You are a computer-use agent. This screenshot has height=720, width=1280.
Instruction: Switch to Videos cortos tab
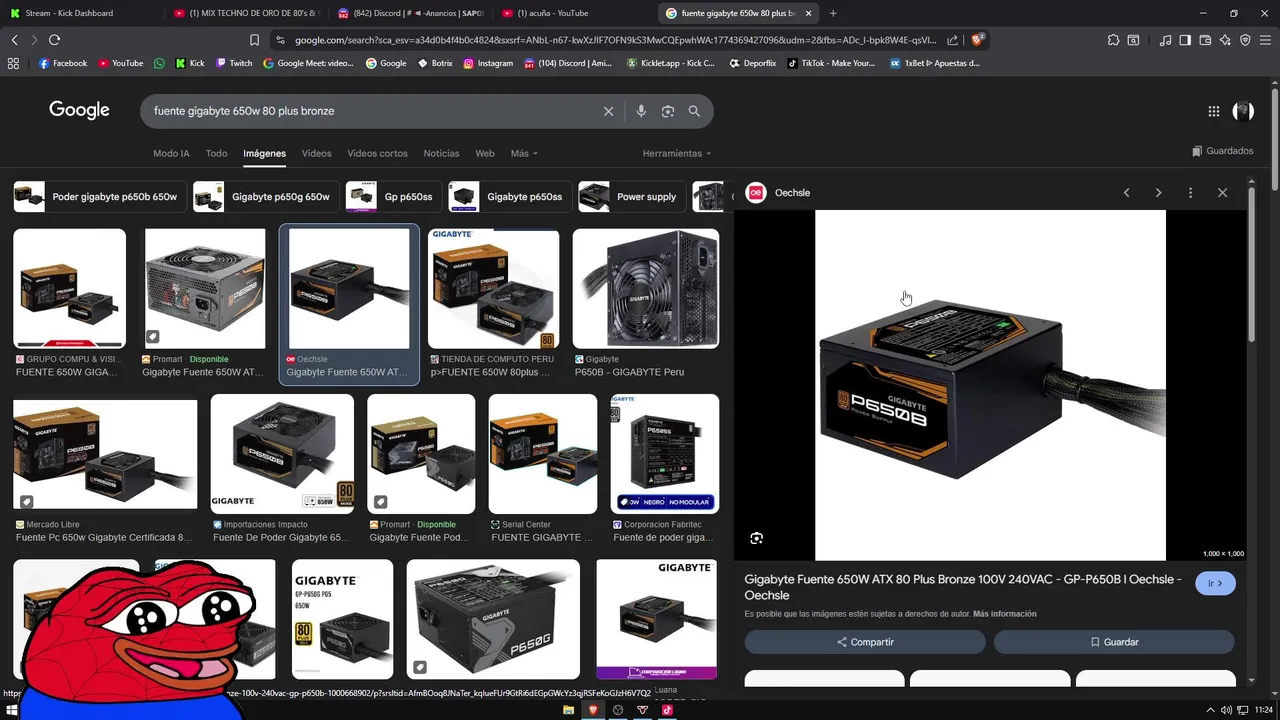(377, 153)
